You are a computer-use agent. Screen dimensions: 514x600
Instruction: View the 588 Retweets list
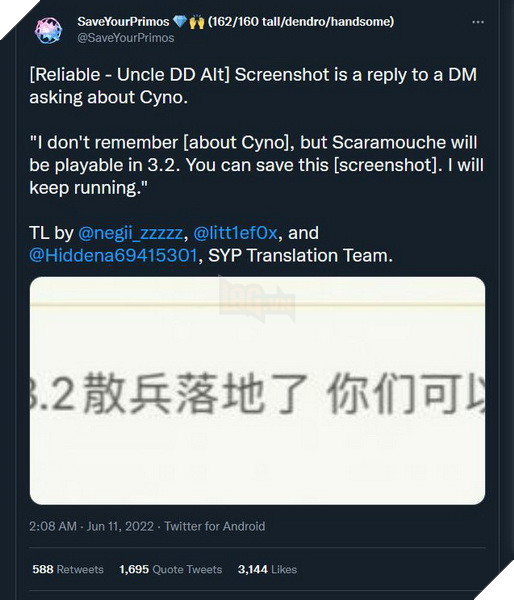point(68,569)
